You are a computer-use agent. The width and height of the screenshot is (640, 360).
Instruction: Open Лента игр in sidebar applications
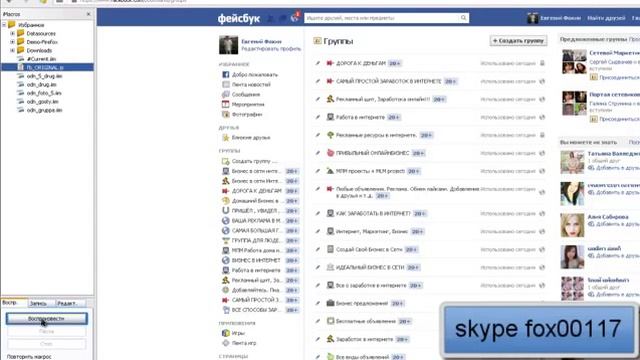pyautogui.click(x=244, y=343)
